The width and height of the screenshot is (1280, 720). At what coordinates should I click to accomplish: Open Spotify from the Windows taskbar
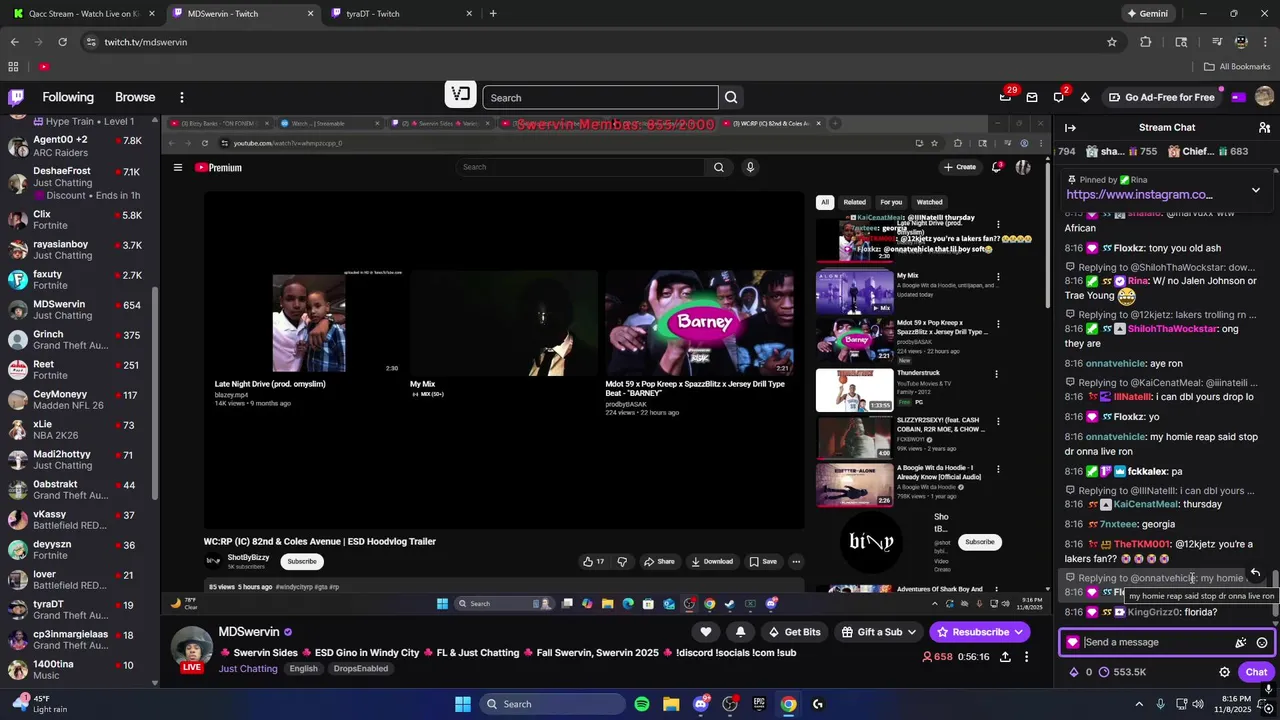(642, 704)
